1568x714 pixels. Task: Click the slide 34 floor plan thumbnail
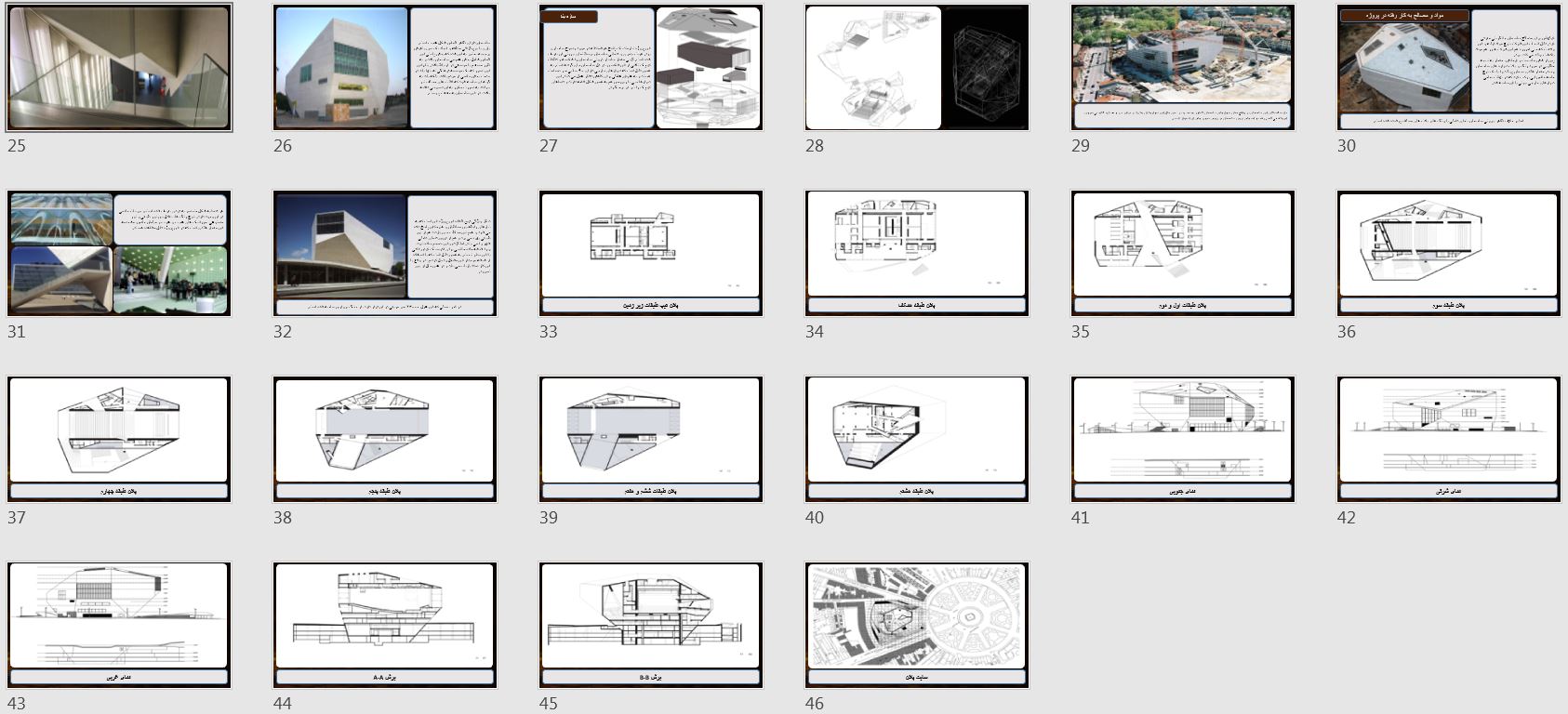point(917,254)
